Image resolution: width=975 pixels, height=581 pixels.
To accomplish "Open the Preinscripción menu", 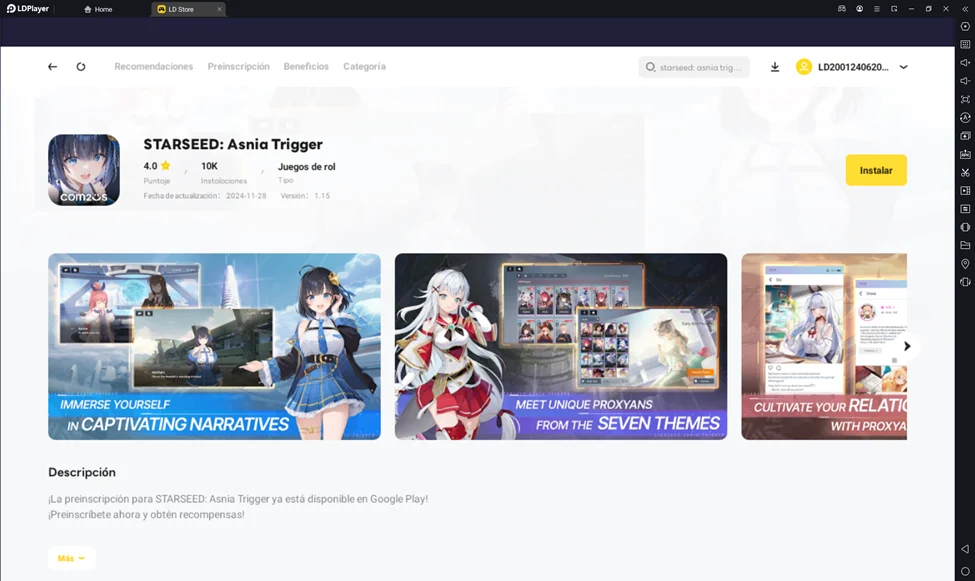I will [239, 67].
